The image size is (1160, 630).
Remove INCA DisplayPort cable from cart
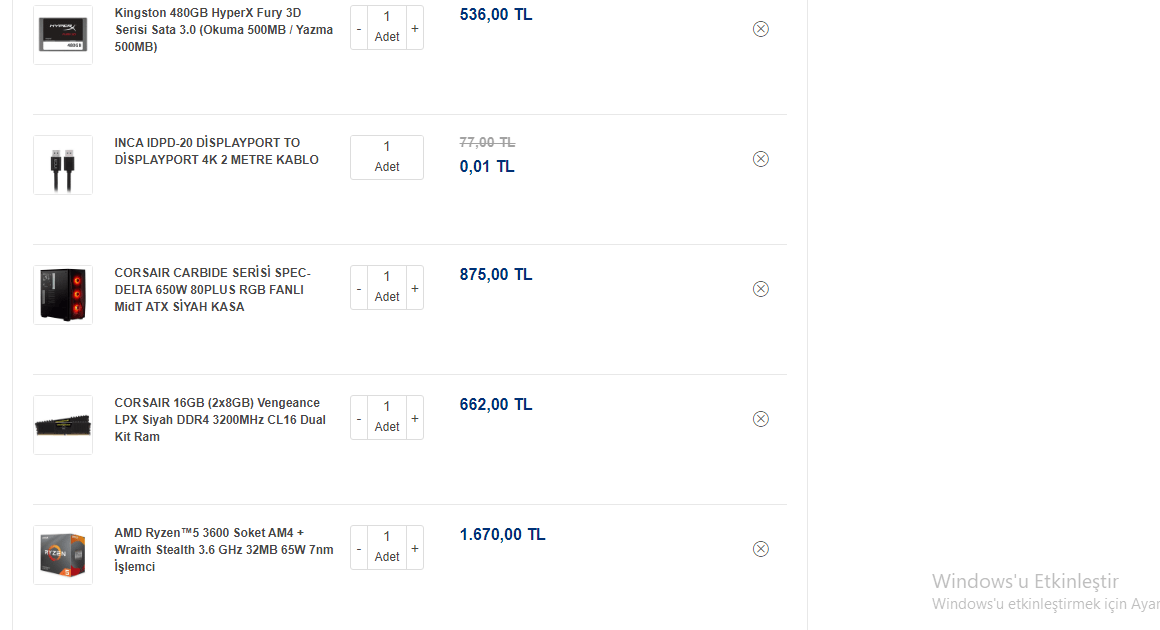pyautogui.click(x=760, y=159)
